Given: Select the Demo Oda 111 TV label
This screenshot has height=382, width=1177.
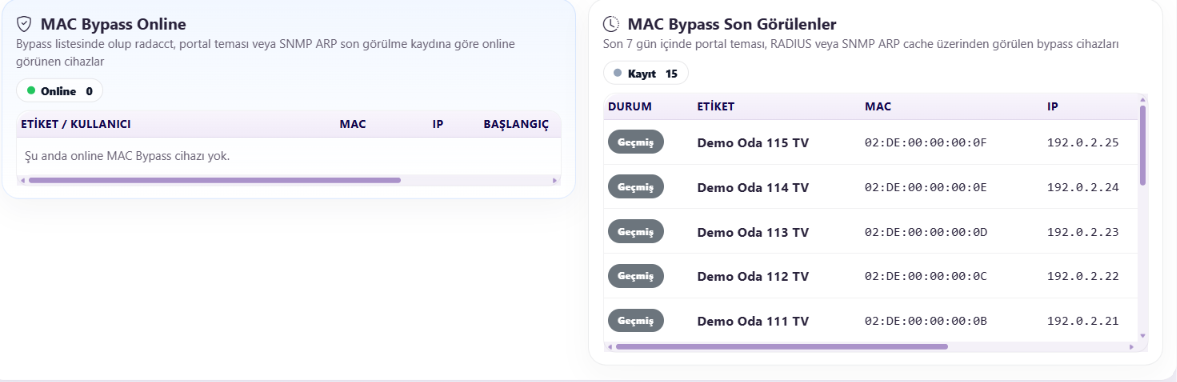Looking at the screenshot, I should click(x=753, y=321).
